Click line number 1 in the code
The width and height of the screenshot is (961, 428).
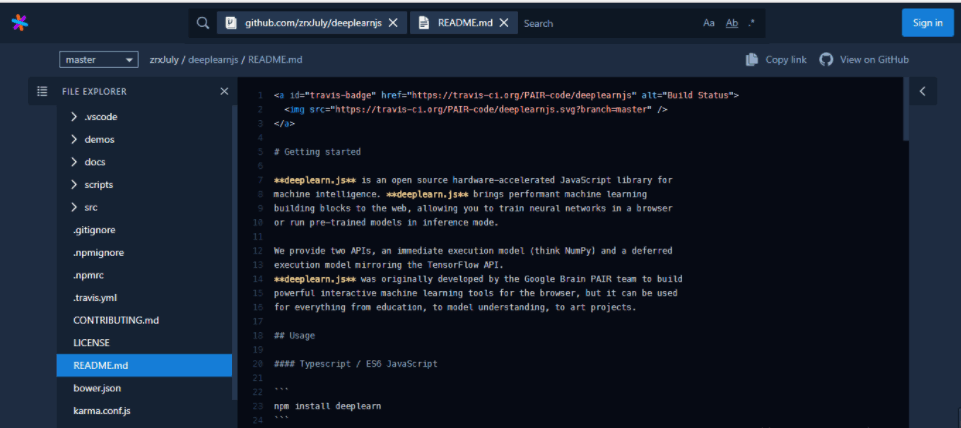(260, 96)
